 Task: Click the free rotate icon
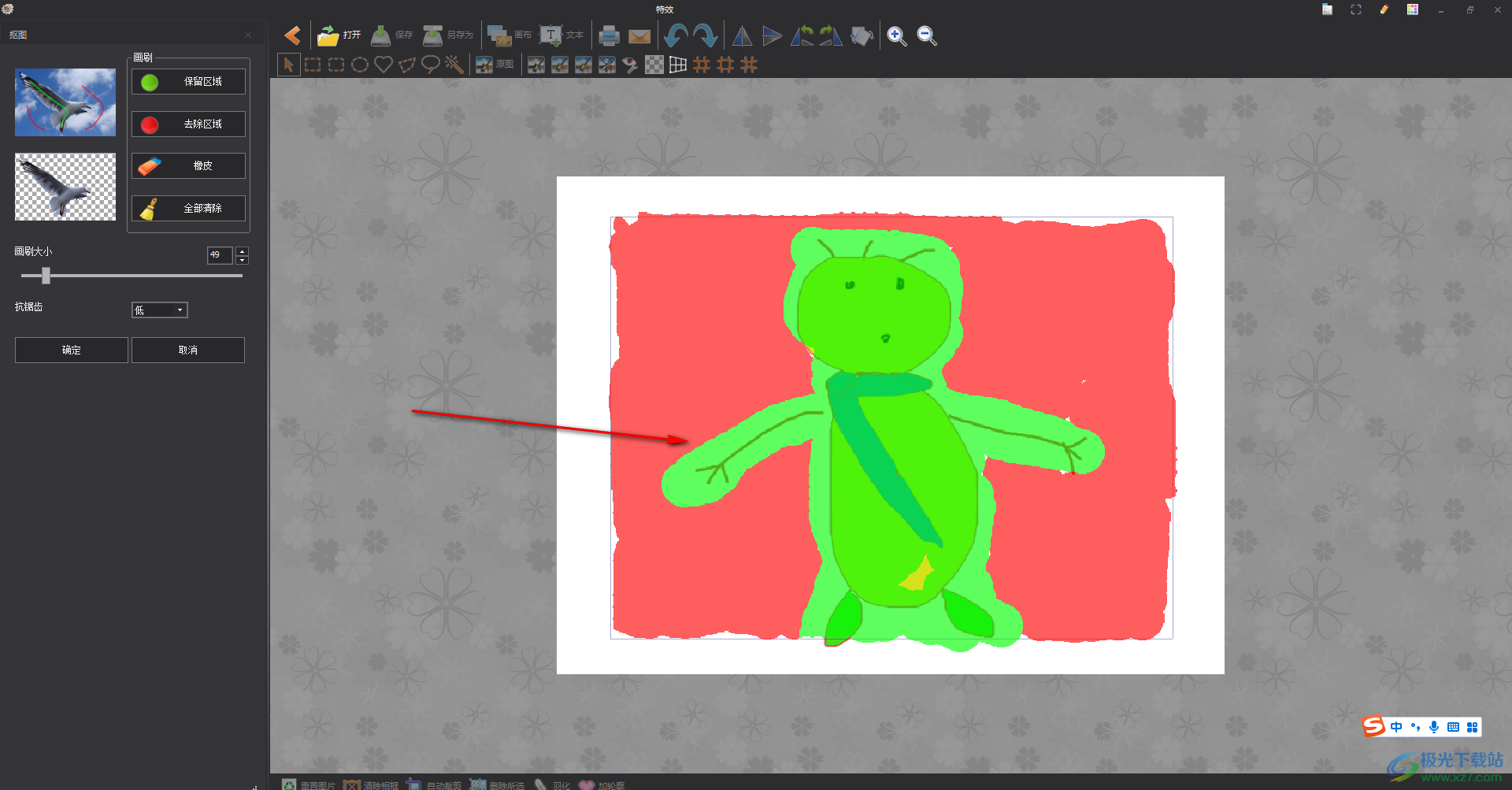[x=862, y=35]
